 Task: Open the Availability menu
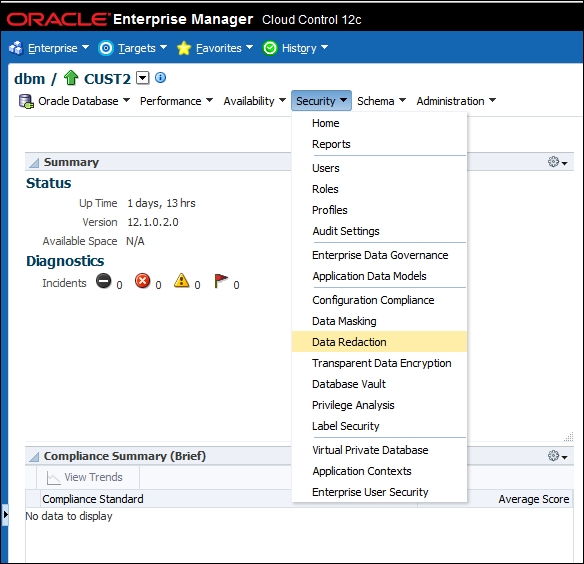[x=255, y=101]
